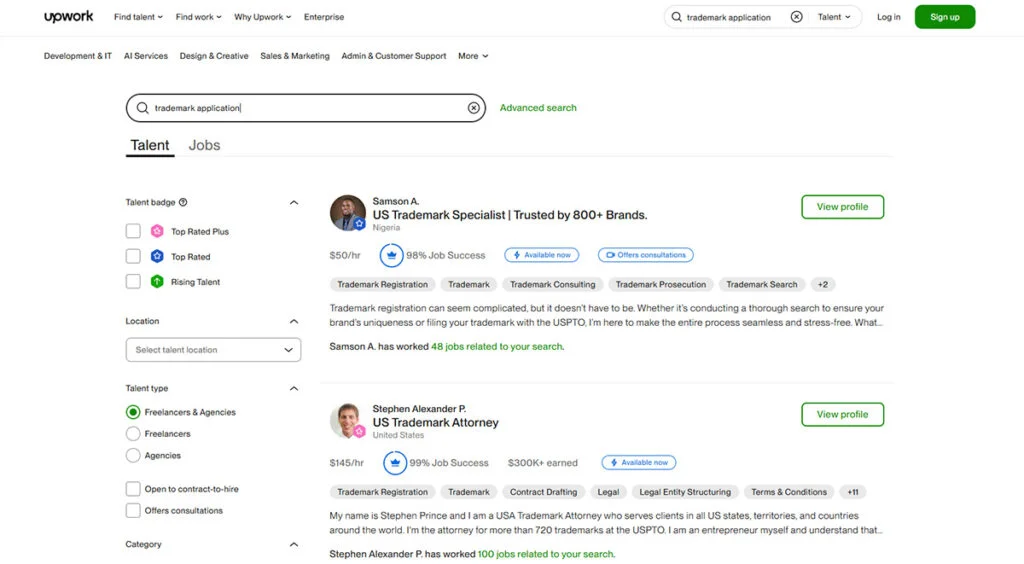Image resolution: width=1024 pixels, height=564 pixels.
Task: Open the Find talent menu
Action: click(x=138, y=17)
